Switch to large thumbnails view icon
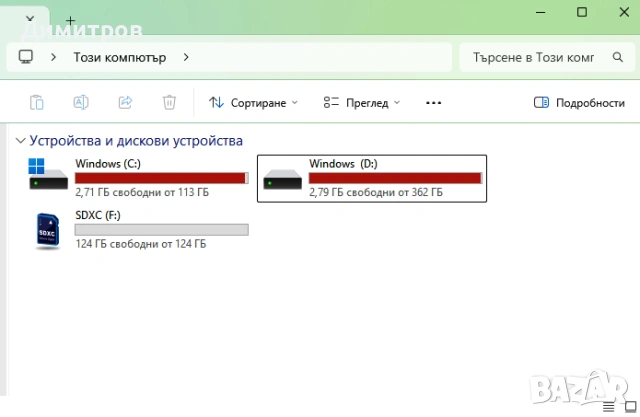The image size is (640, 417). pos(631,406)
